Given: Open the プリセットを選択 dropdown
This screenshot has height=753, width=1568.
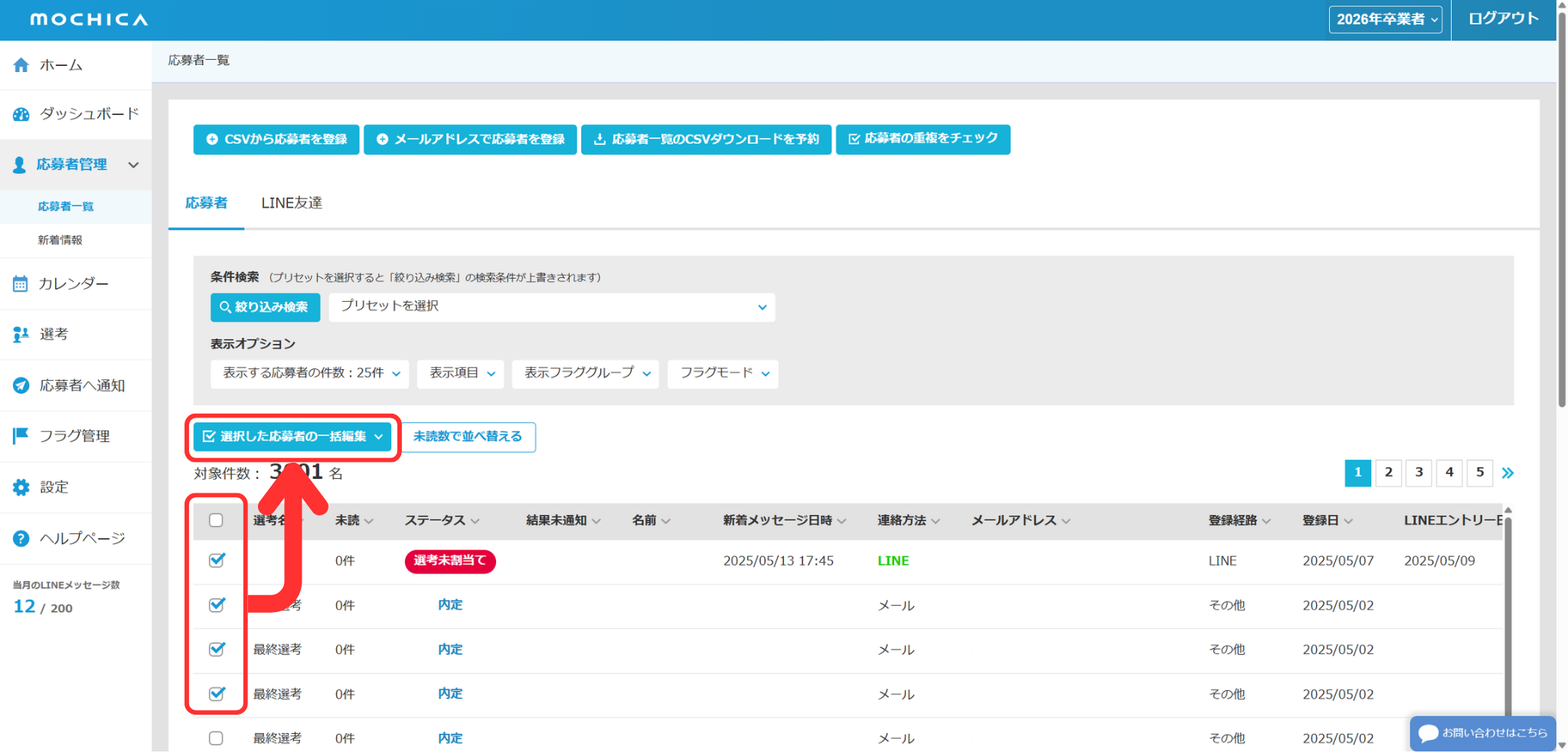Looking at the screenshot, I should click(x=551, y=307).
